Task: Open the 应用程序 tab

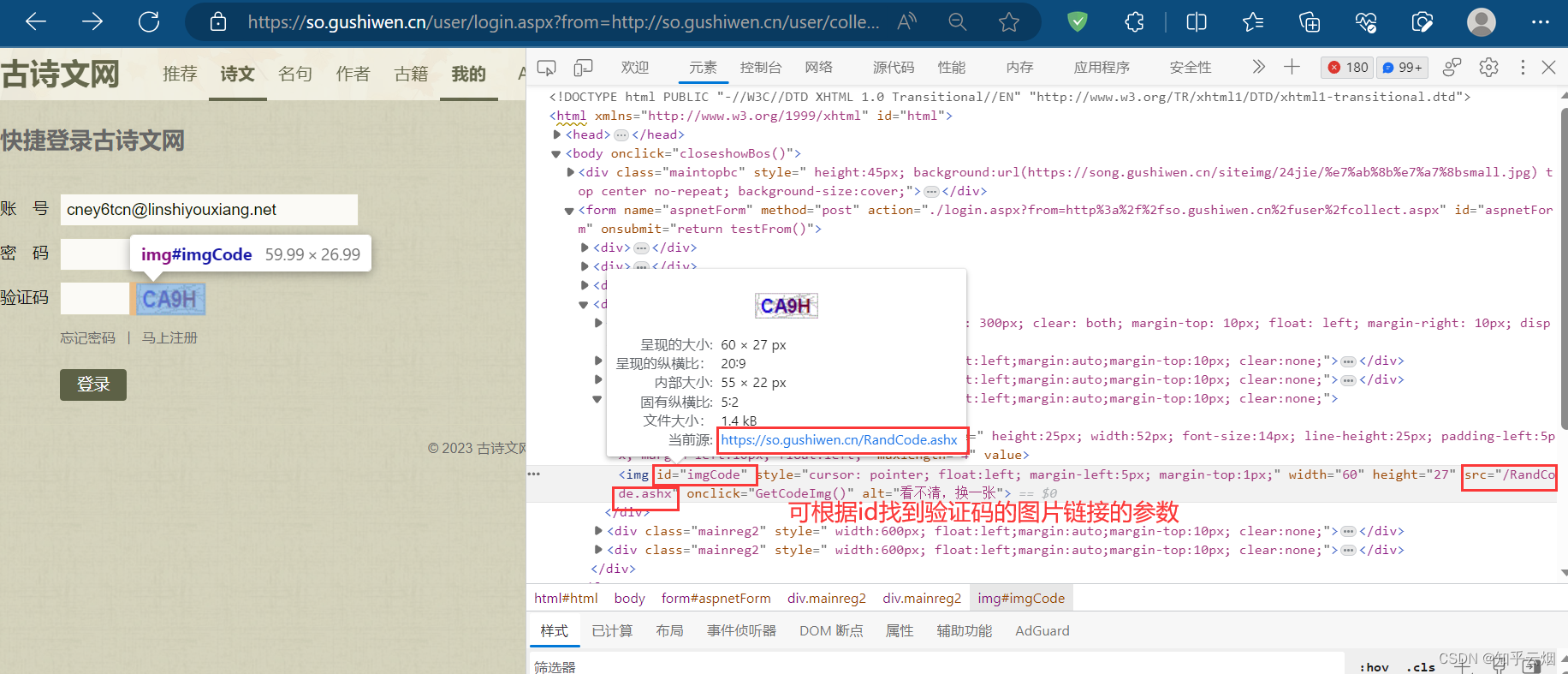Action: (x=1102, y=68)
